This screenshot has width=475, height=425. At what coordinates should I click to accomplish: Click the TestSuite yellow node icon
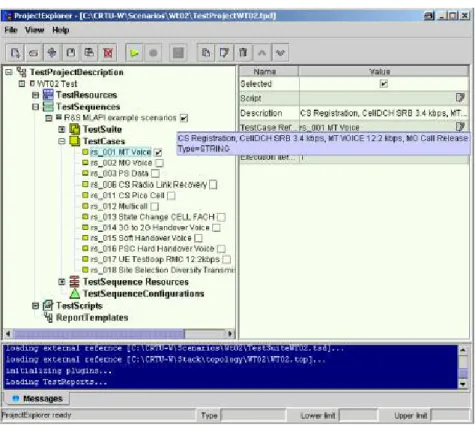[75, 129]
